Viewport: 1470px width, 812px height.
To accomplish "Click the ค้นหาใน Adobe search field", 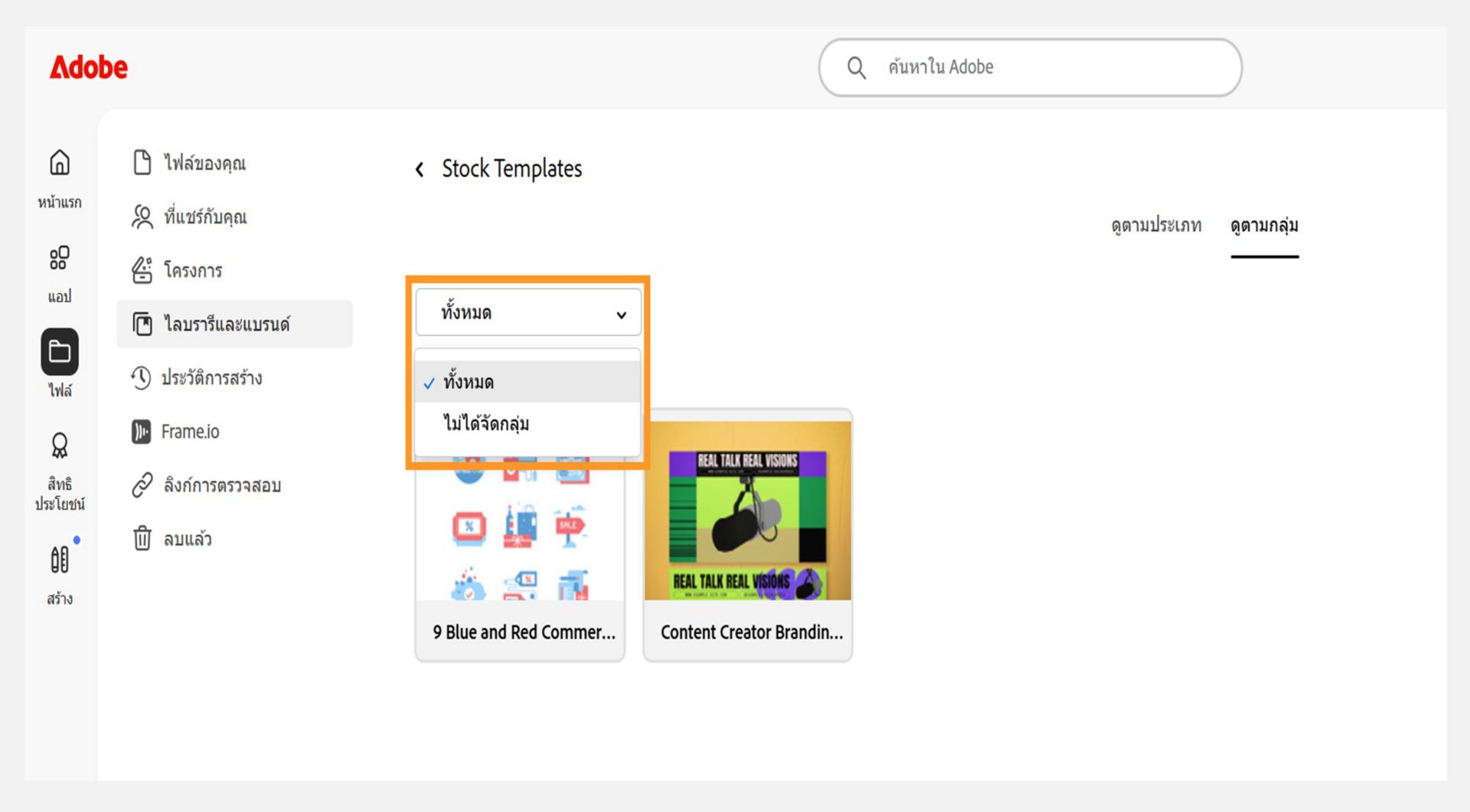I will 1030,67.
